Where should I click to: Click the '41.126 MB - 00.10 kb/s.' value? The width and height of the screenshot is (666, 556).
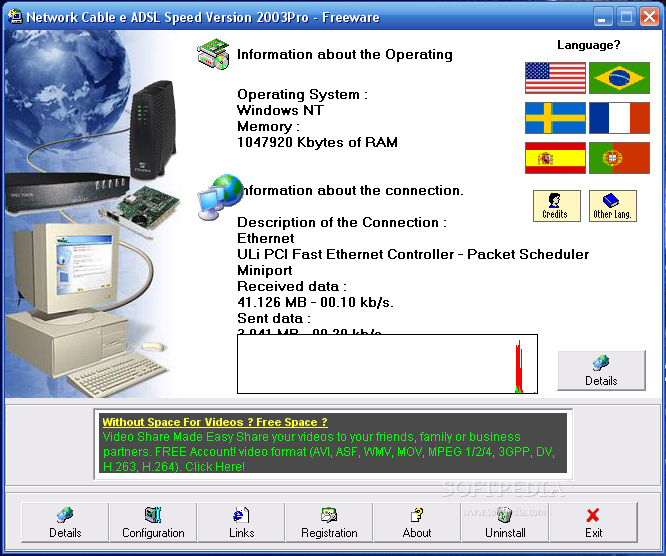(315, 302)
